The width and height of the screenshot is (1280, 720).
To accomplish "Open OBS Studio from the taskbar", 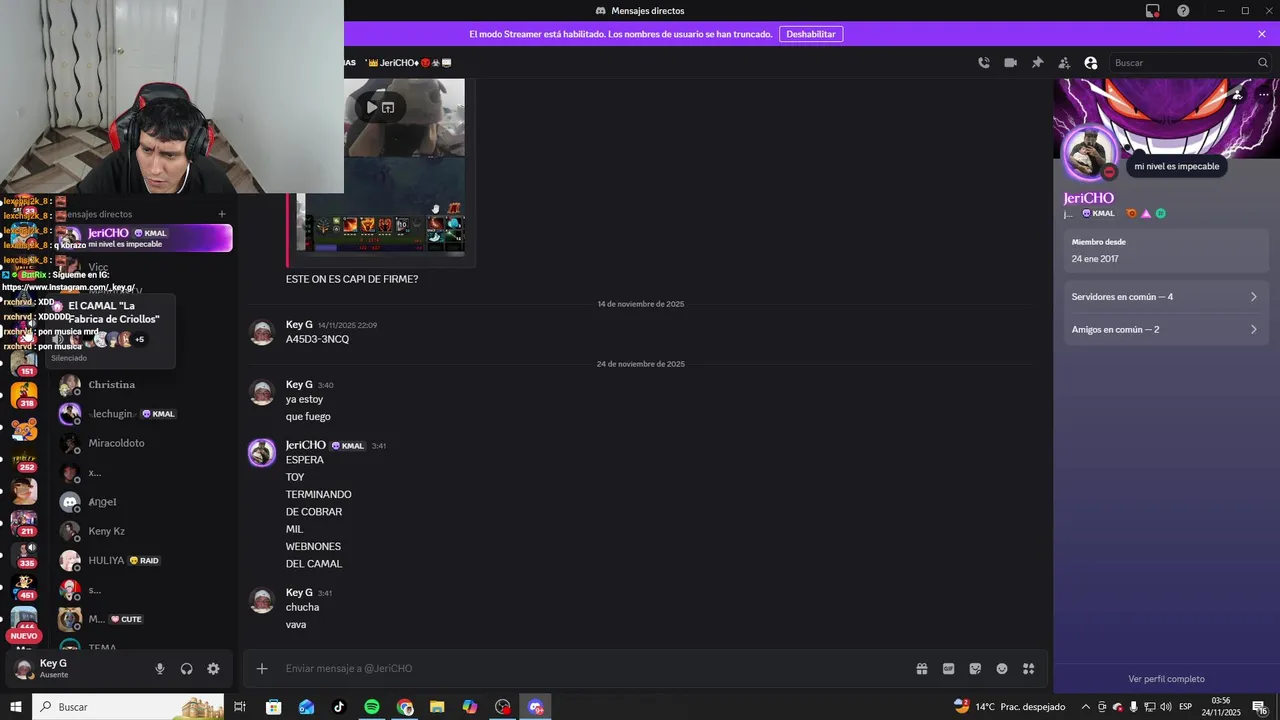I will [503, 707].
